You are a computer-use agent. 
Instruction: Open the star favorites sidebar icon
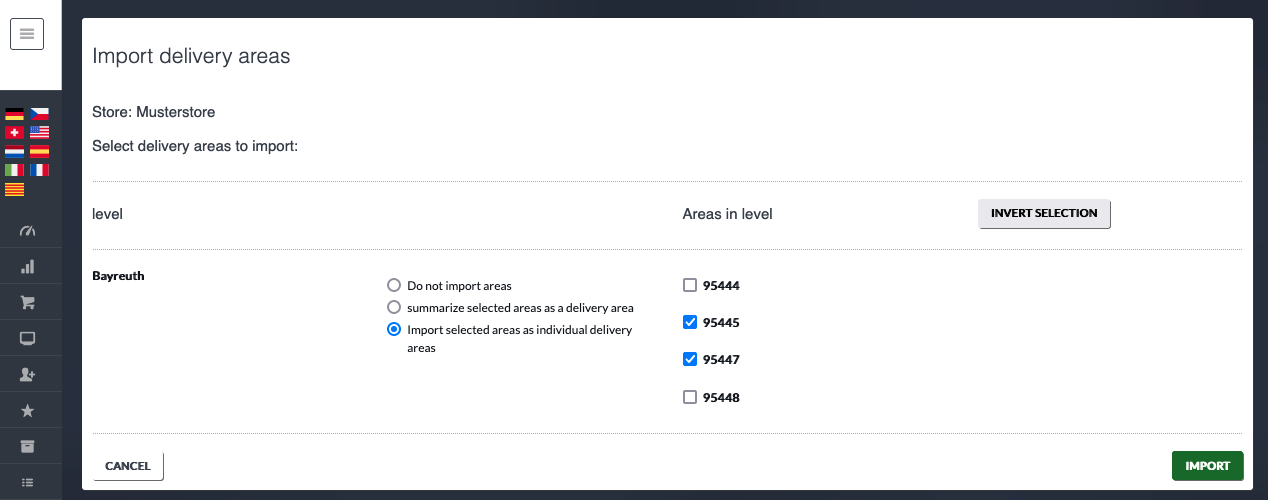click(27, 410)
